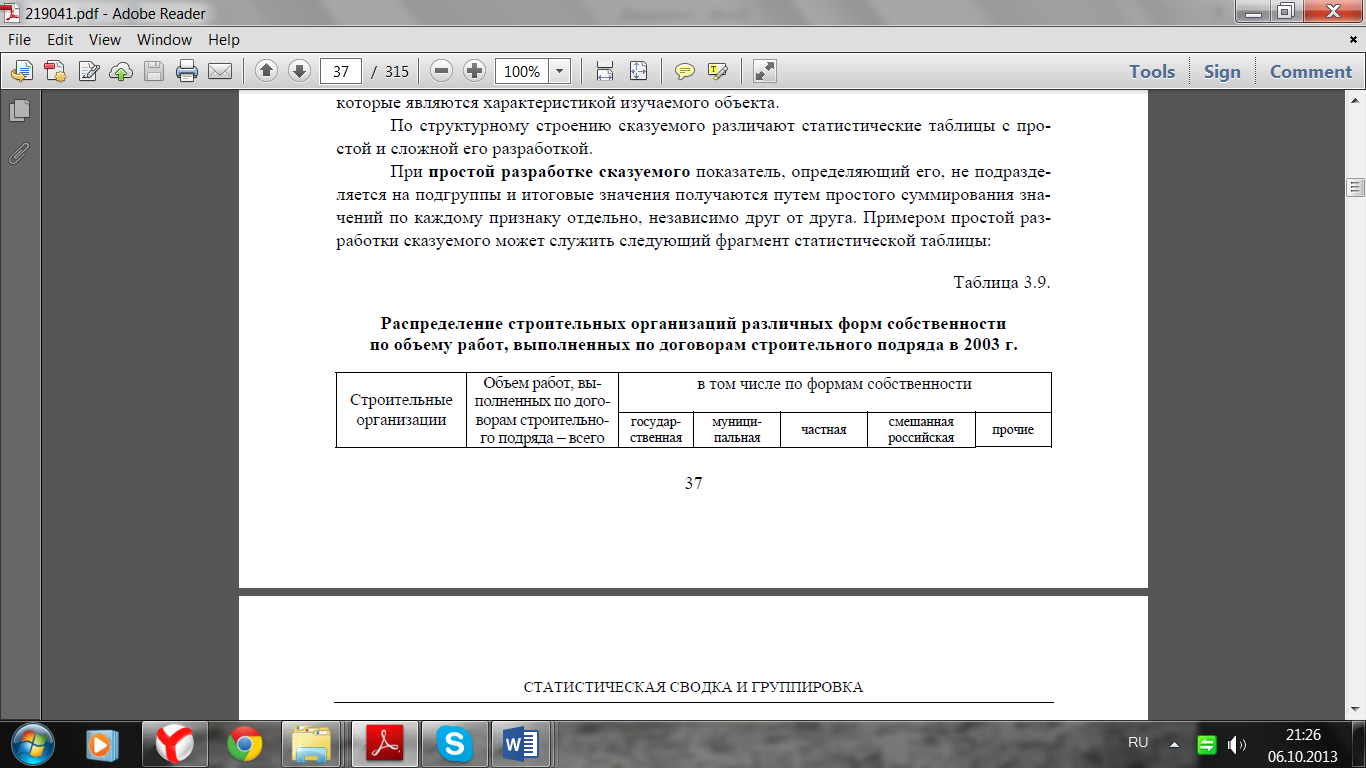Viewport: 1366px width, 768px height.
Task: Click the Send by email envelope icon
Action: (220, 71)
